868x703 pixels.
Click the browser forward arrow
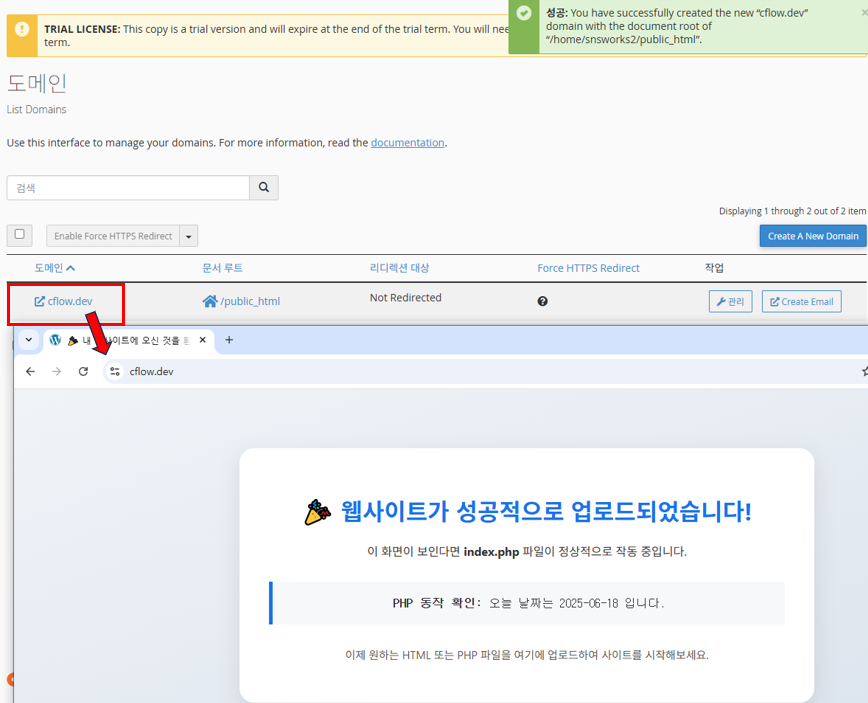(x=56, y=371)
